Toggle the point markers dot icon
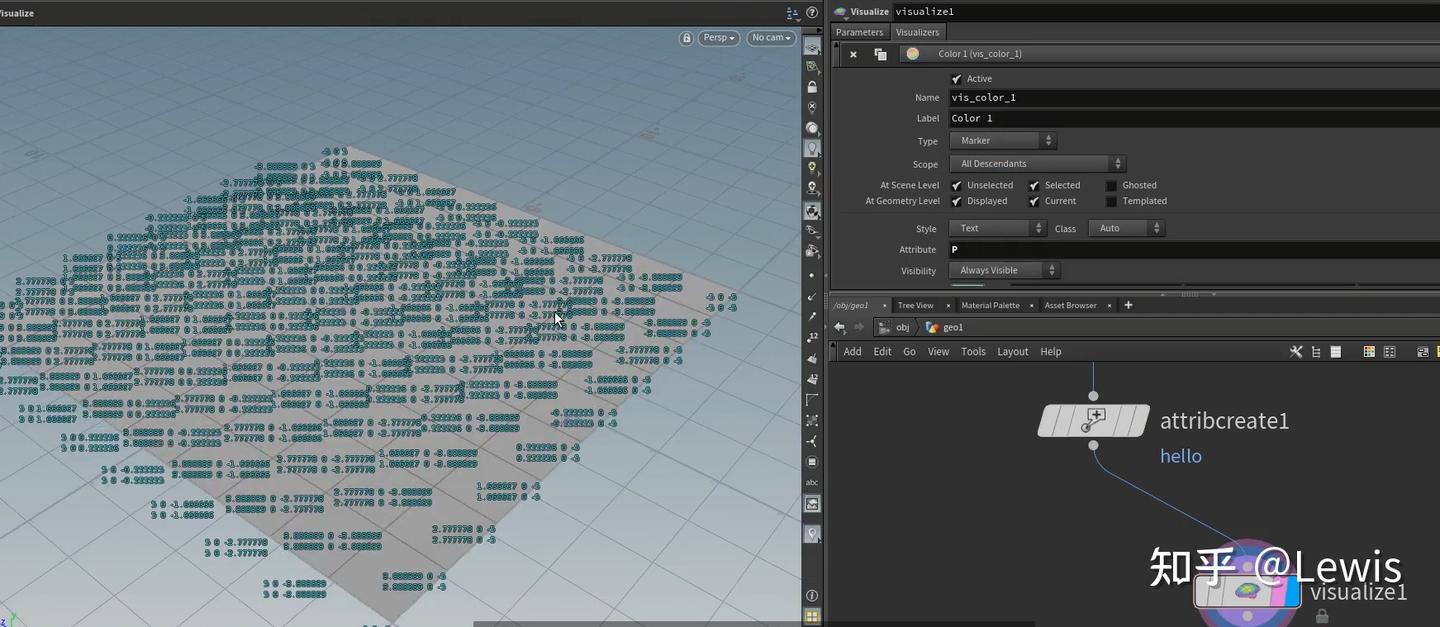This screenshot has width=1440, height=627. coord(812,275)
